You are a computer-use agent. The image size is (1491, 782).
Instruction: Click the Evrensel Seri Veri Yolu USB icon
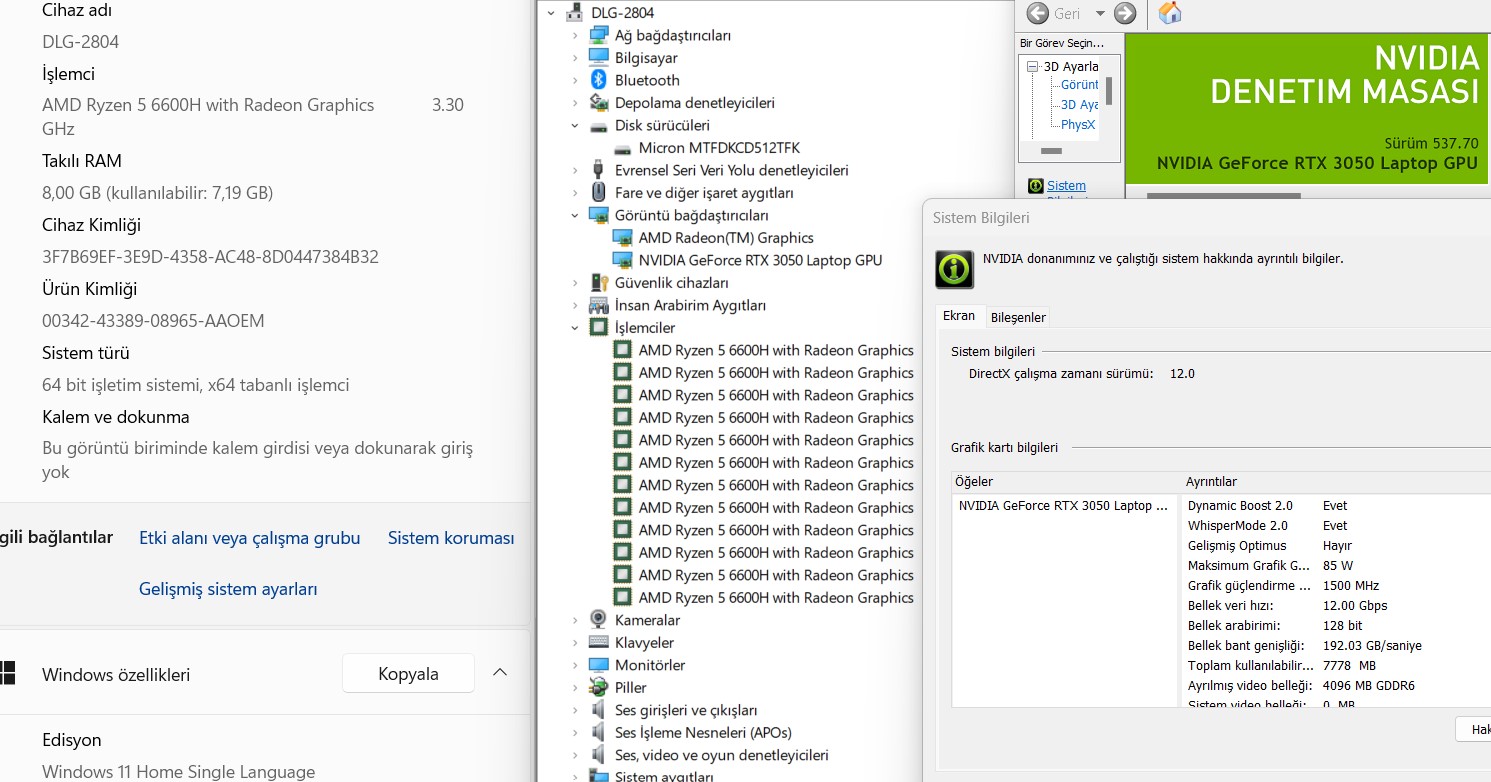point(599,170)
